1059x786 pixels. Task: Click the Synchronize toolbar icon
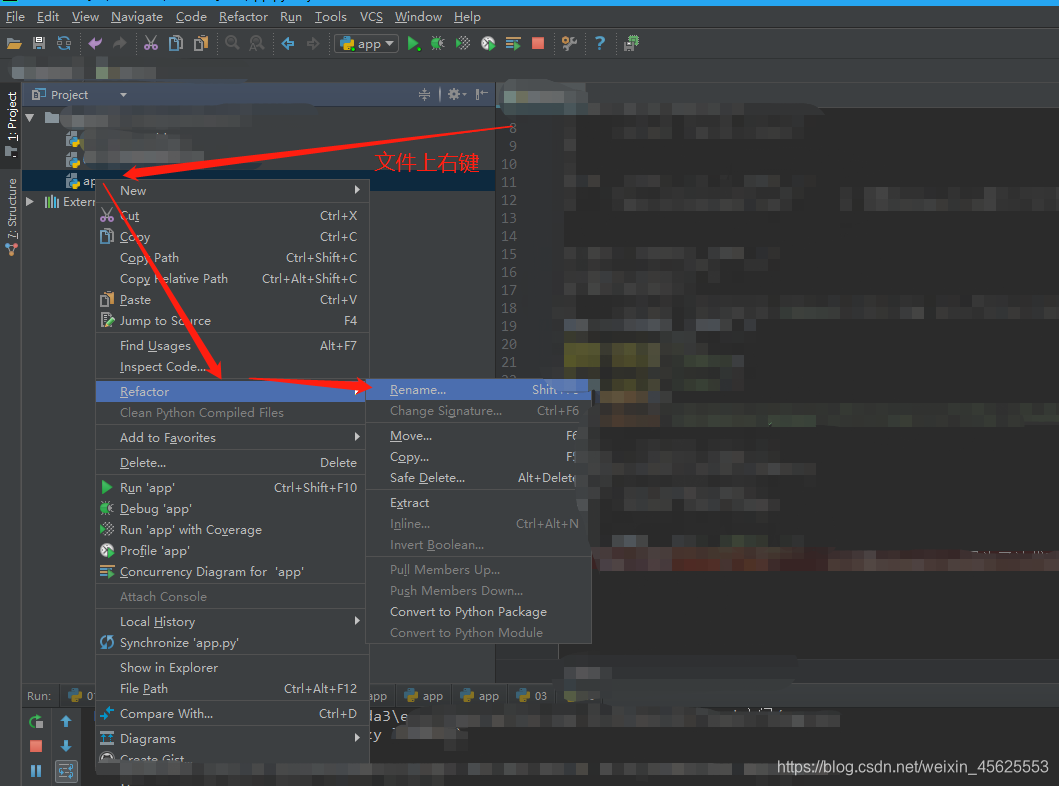click(64, 44)
